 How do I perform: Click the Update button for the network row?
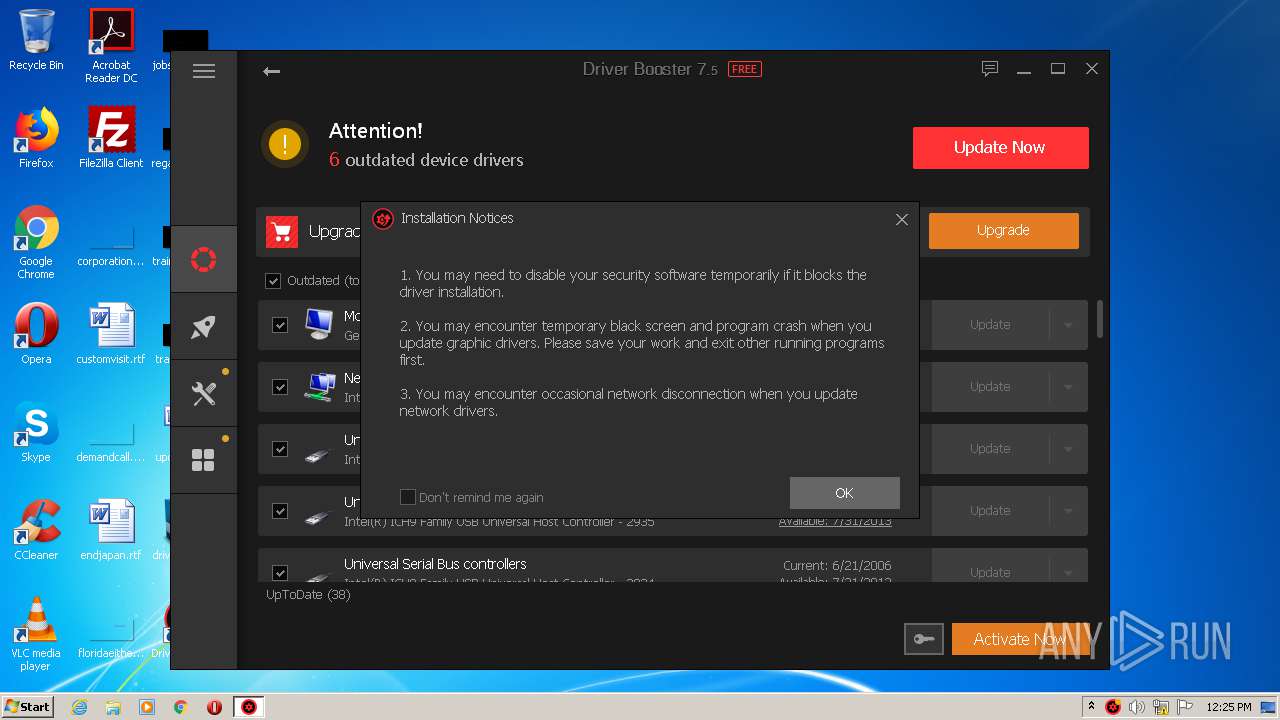tap(990, 387)
